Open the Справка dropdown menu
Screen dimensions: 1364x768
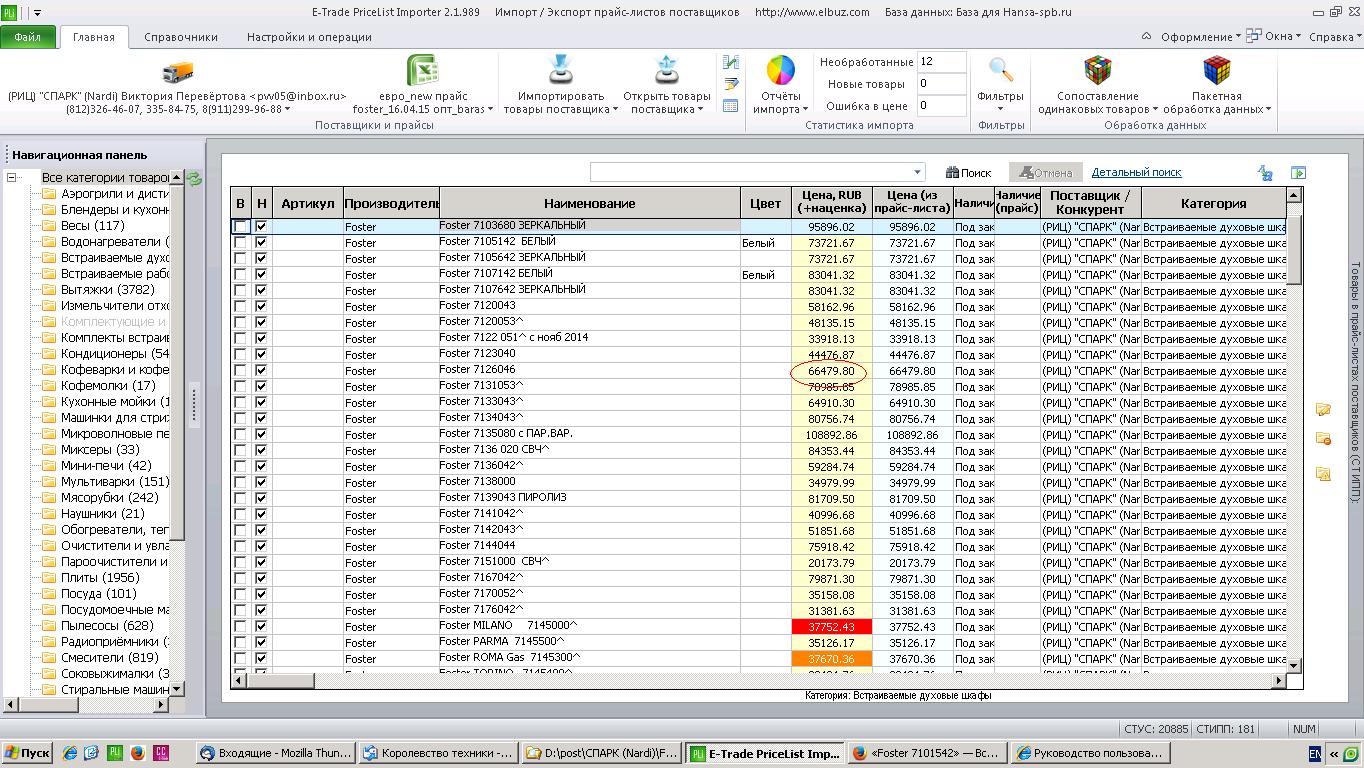1335,37
